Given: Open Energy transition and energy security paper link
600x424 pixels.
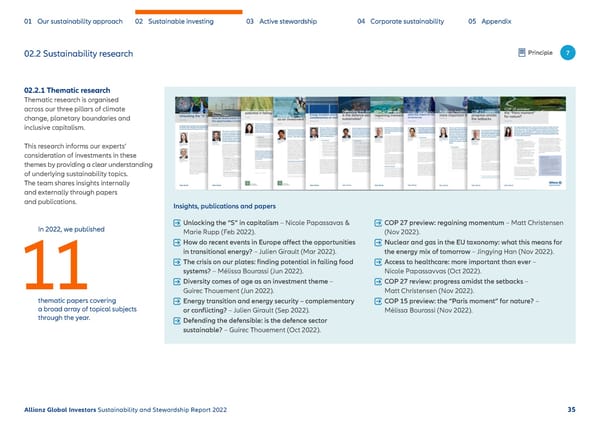Looking at the screenshot, I should coord(269,305).
